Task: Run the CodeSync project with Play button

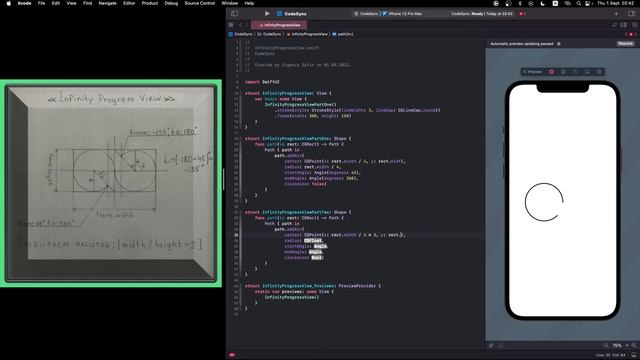Action: point(267,13)
